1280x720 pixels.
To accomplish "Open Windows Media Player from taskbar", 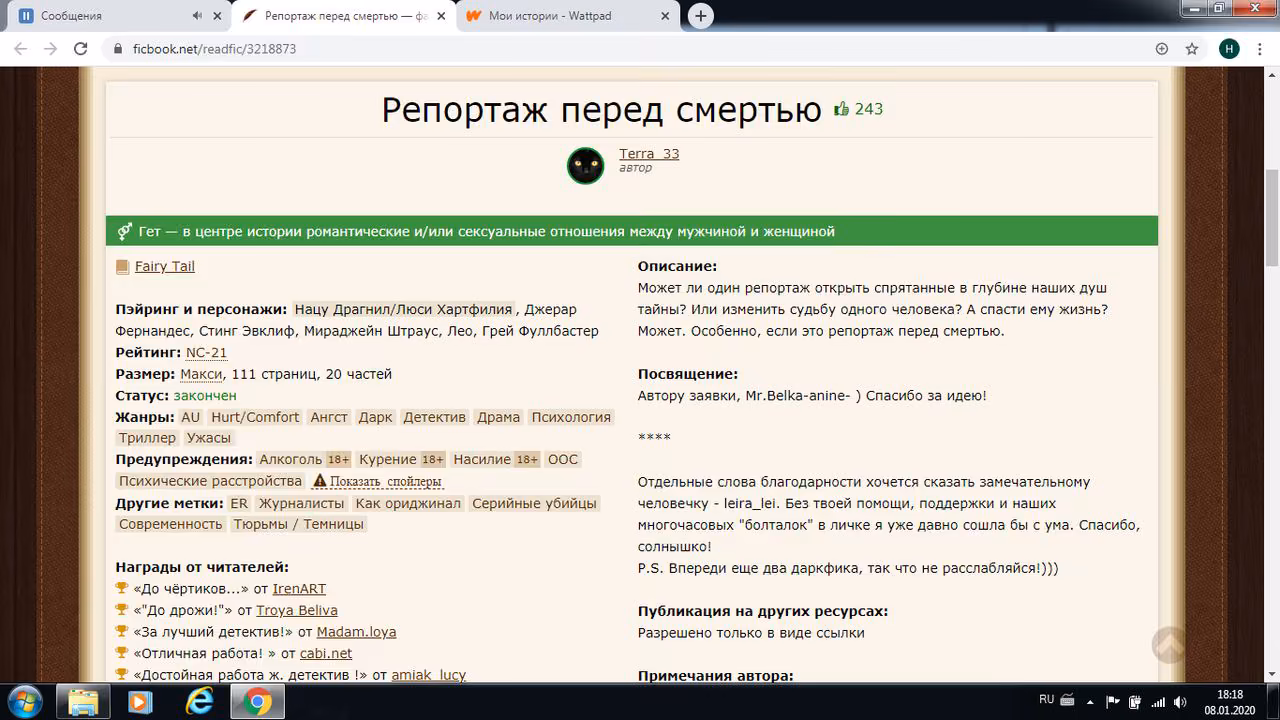I will tap(139, 702).
